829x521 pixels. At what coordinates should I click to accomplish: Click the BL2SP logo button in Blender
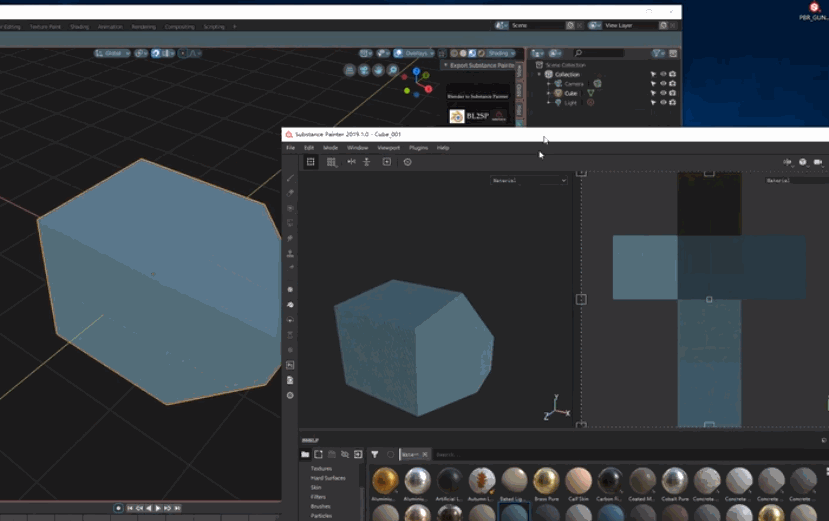[477, 116]
